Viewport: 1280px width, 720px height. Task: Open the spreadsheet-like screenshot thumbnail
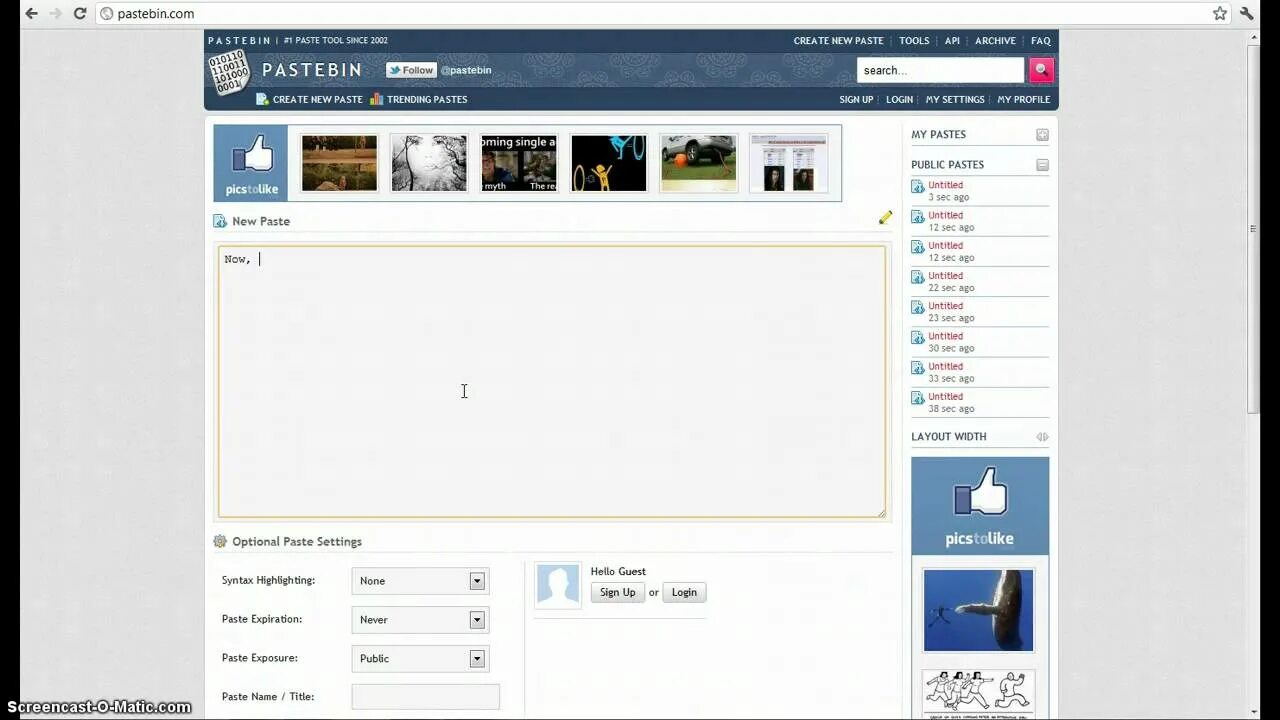click(x=789, y=163)
